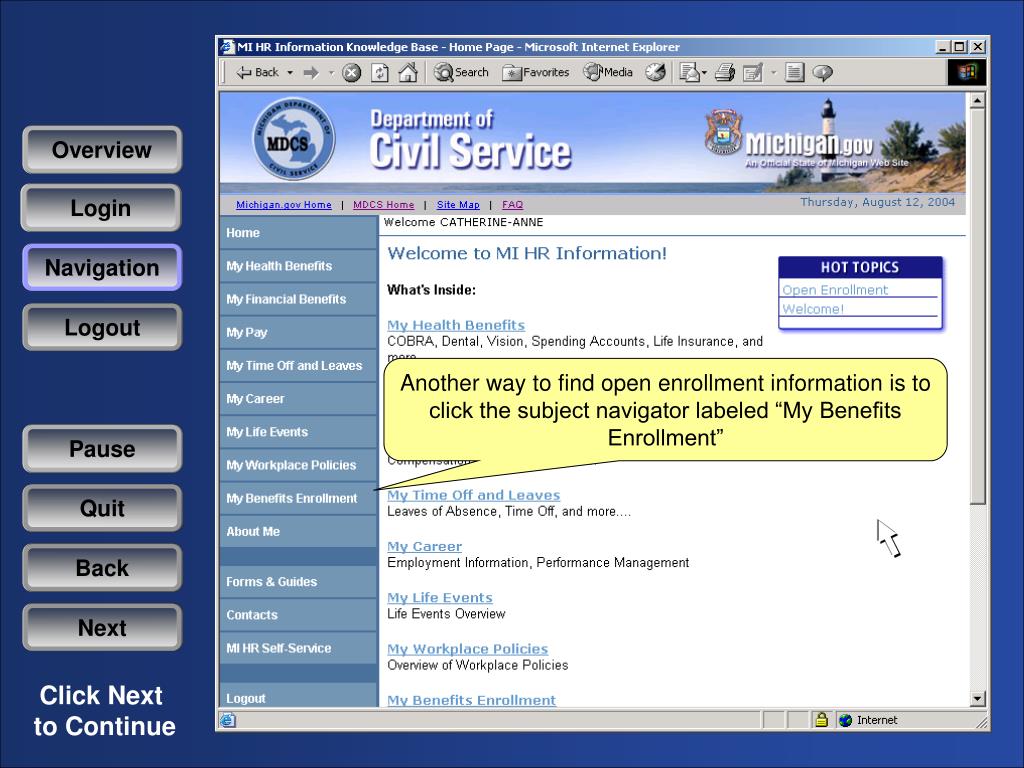Click the Stop loading icon
The height and width of the screenshot is (768, 1024).
[x=351, y=72]
